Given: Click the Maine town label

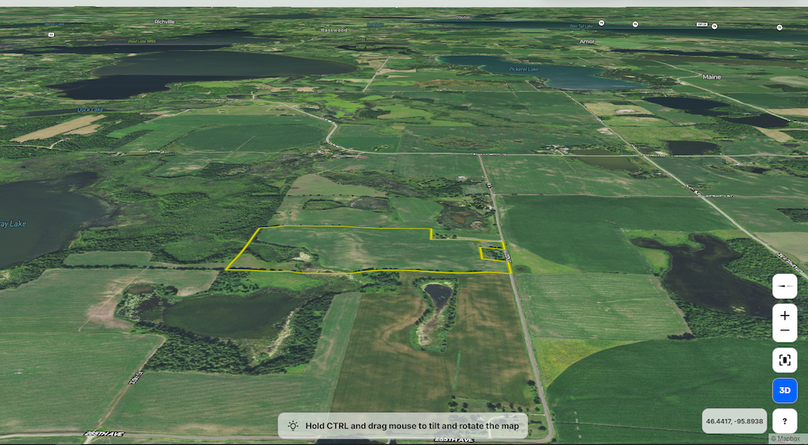Looking at the screenshot, I should pos(711,76).
